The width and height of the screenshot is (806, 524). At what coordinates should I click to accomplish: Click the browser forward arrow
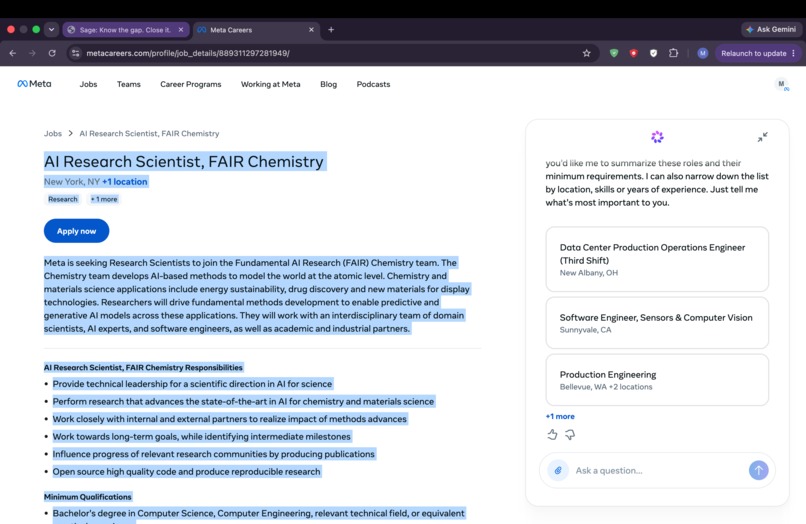click(x=32, y=53)
